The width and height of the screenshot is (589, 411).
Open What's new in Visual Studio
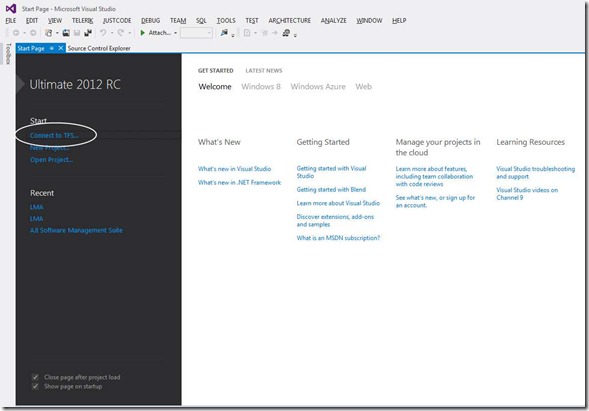pos(234,169)
